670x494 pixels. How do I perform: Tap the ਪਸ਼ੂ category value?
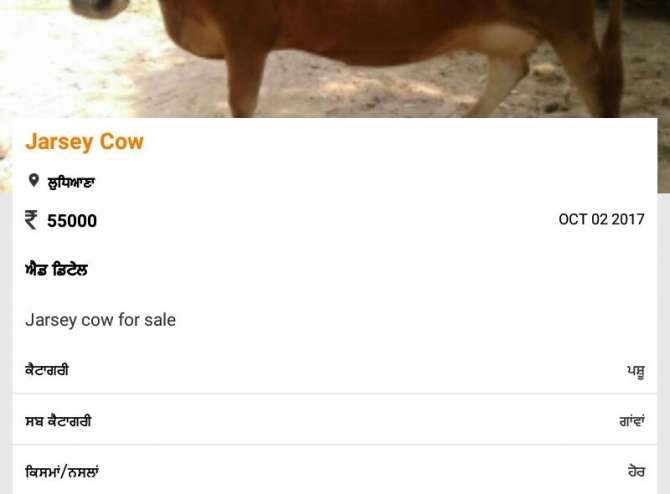[x=636, y=370]
